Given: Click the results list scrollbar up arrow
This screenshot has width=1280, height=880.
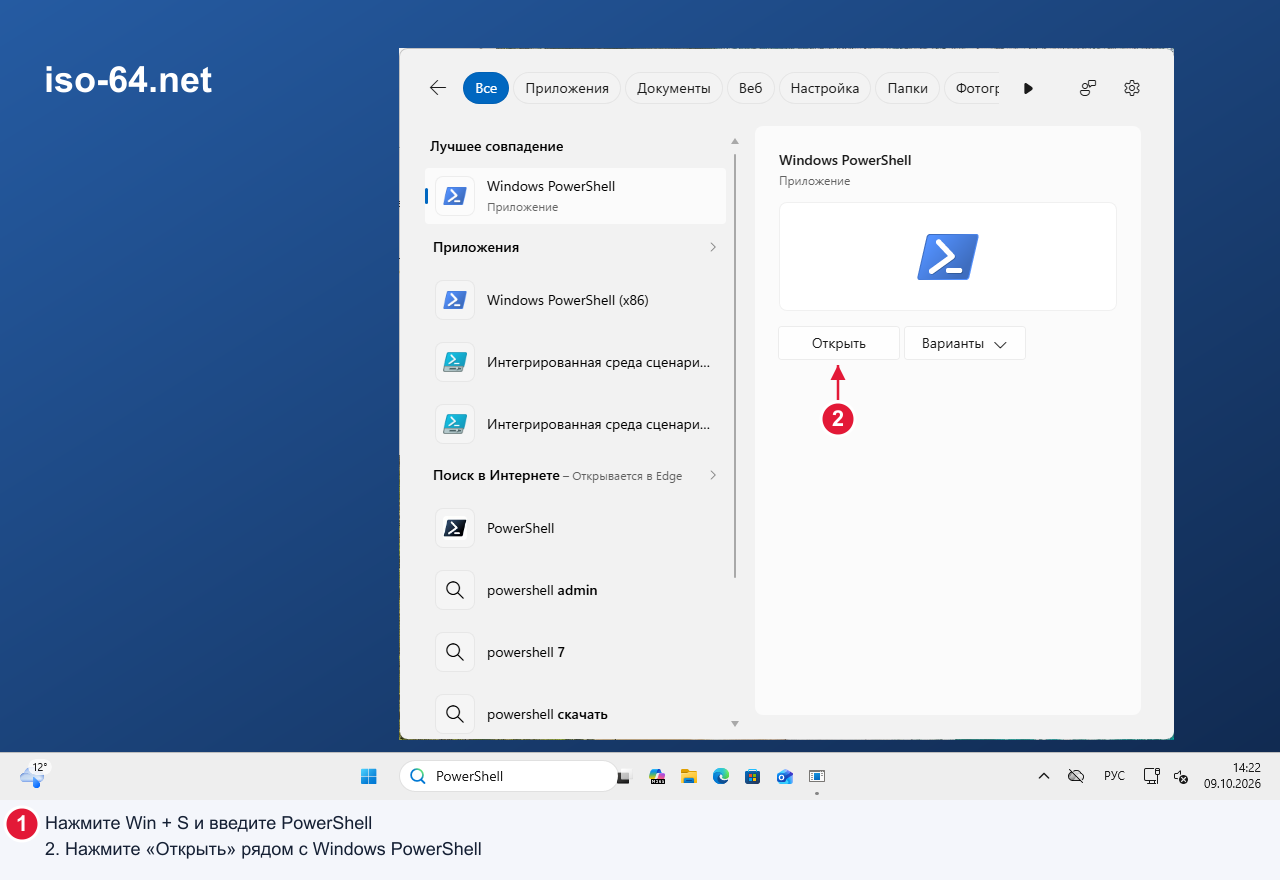Looking at the screenshot, I should click(x=735, y=141).
